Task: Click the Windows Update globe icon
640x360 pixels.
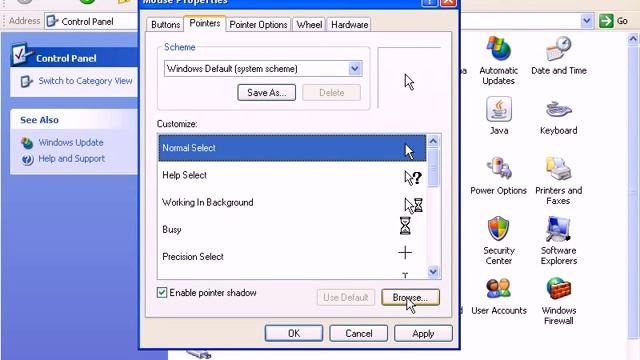Action: tap(27, 143)
